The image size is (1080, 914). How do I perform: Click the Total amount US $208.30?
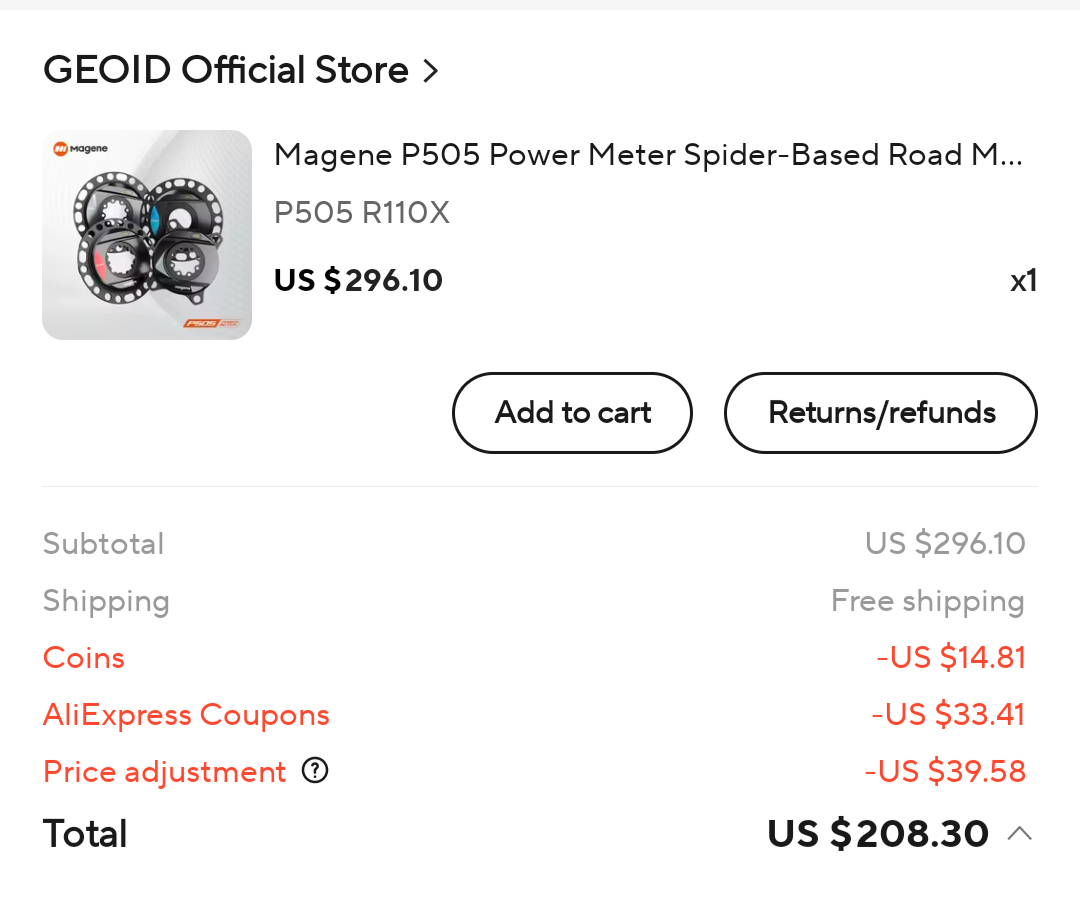click(877, 833)
